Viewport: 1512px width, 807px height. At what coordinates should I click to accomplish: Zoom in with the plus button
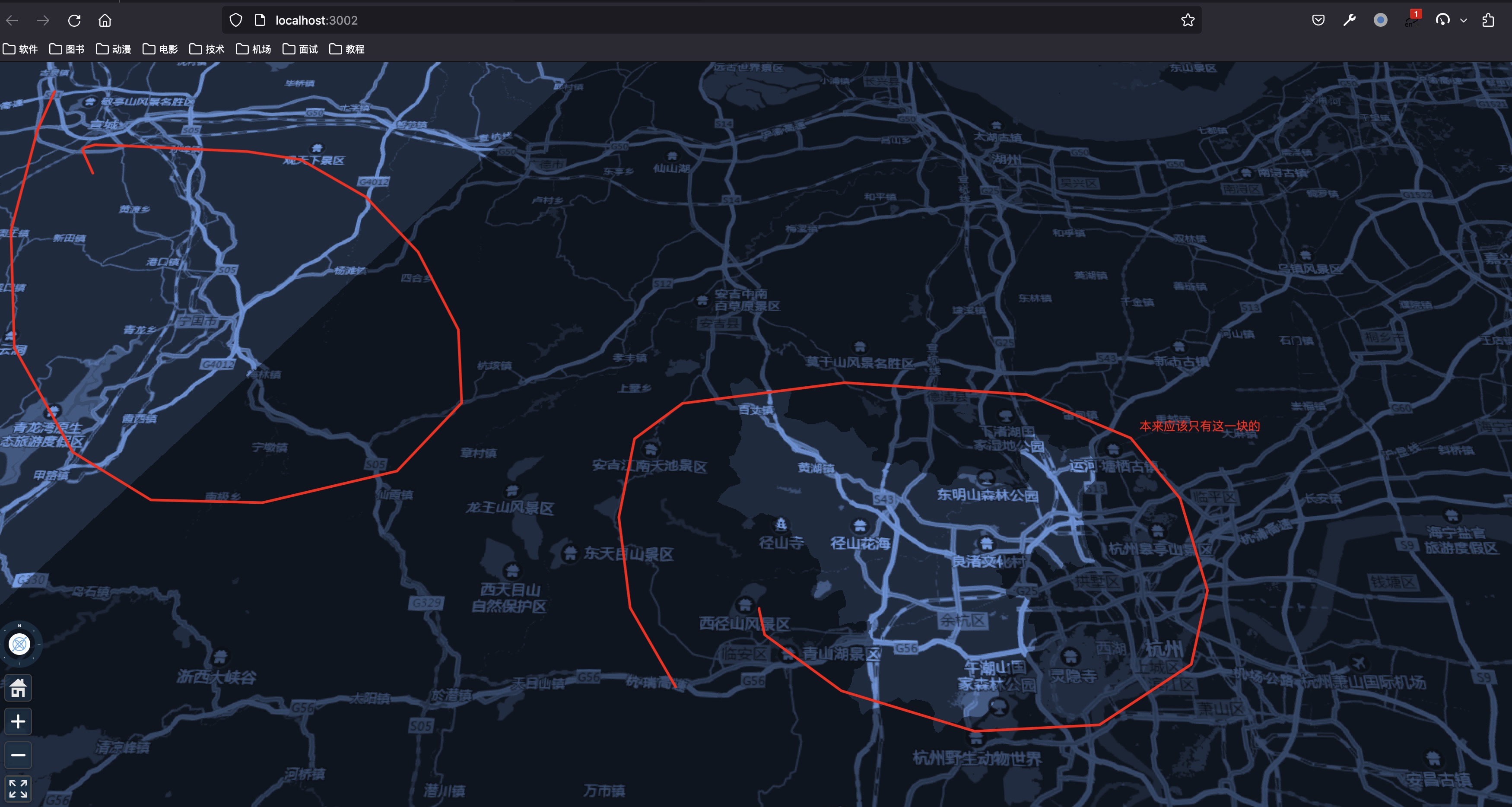point(18,721)
